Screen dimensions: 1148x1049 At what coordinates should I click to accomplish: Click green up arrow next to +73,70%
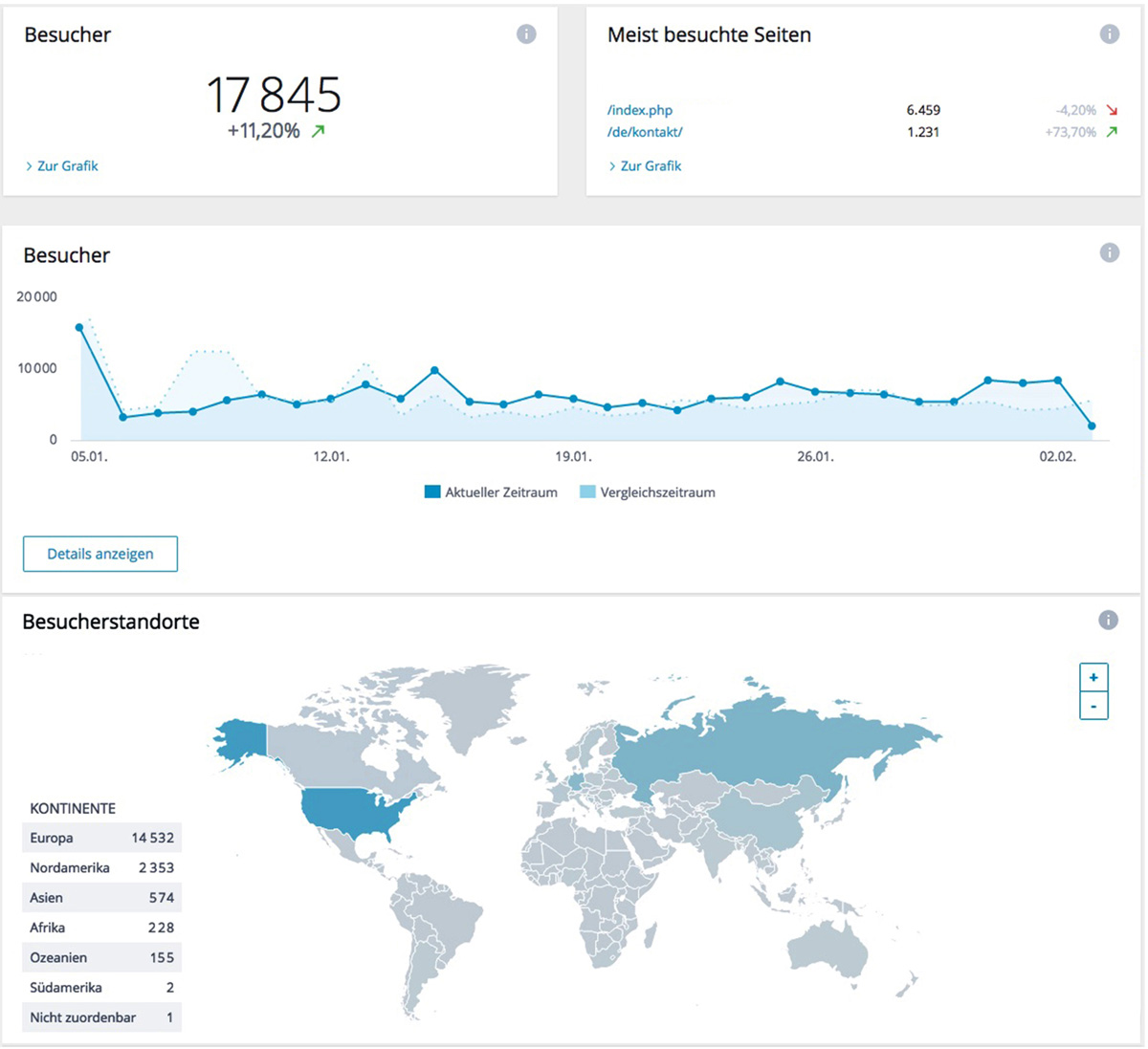click(1112, 132)
